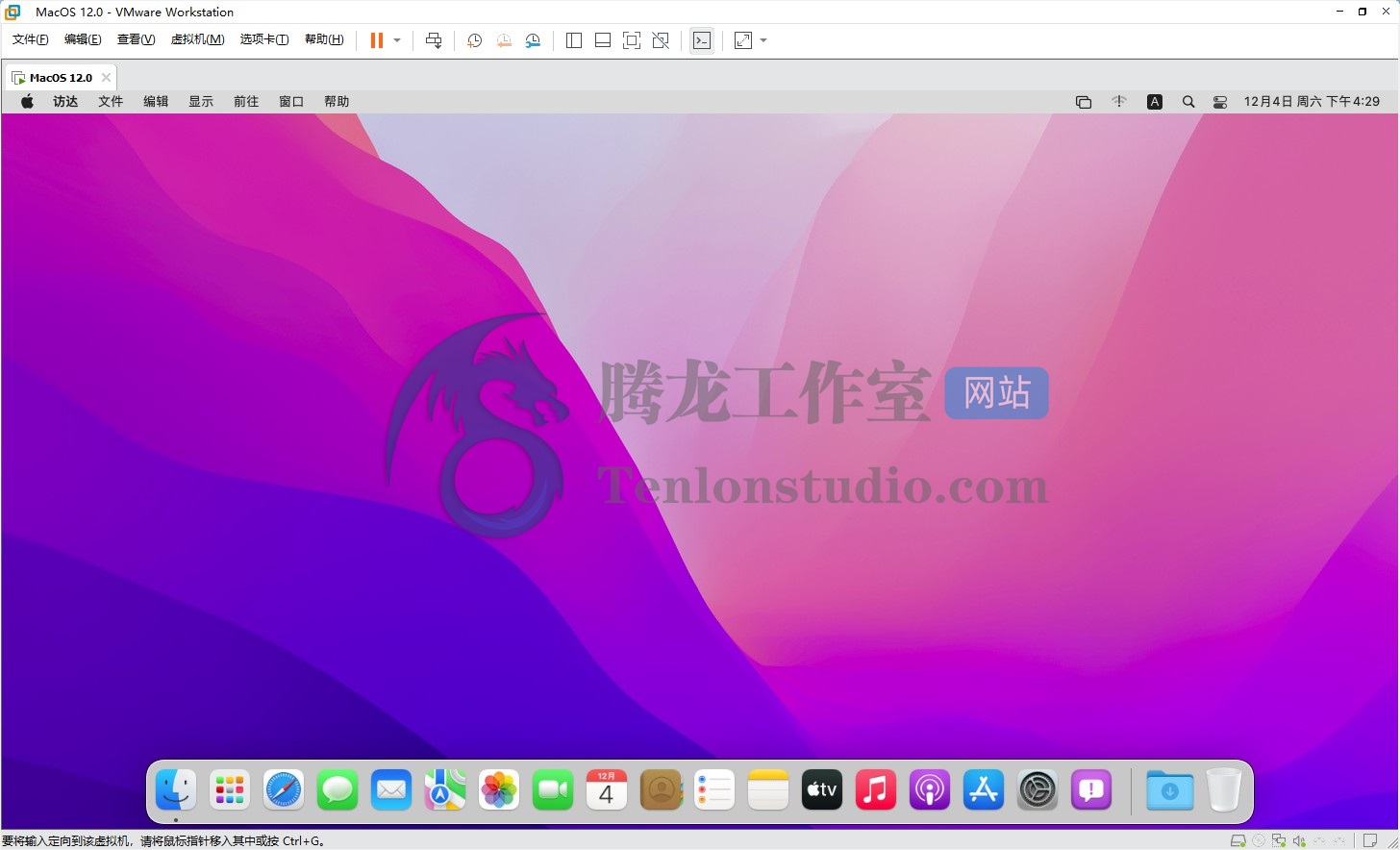This screenshot has width=1400, height=850.
Task: Toggle the console view button
Action: pos(702,40)
